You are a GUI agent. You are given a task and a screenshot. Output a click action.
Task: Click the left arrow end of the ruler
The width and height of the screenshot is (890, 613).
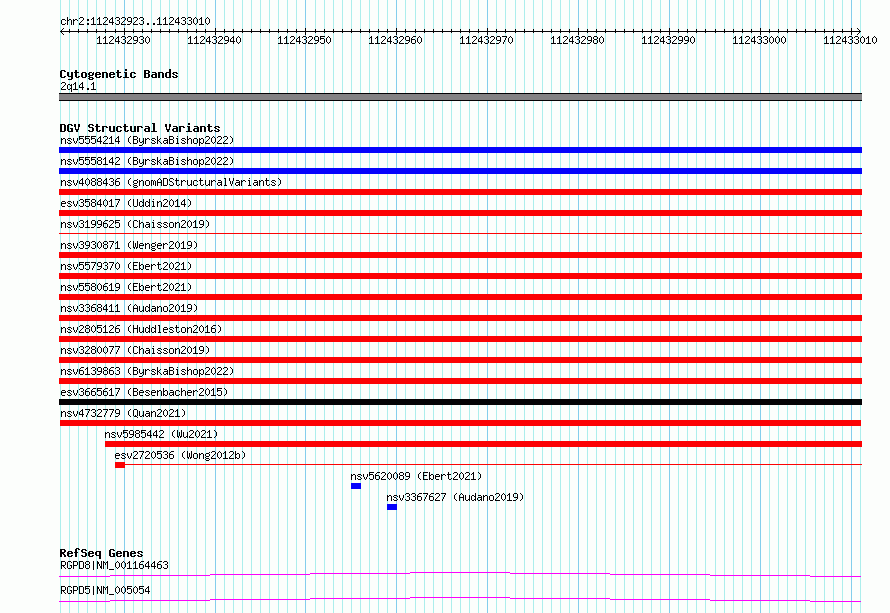pos(62,31)
